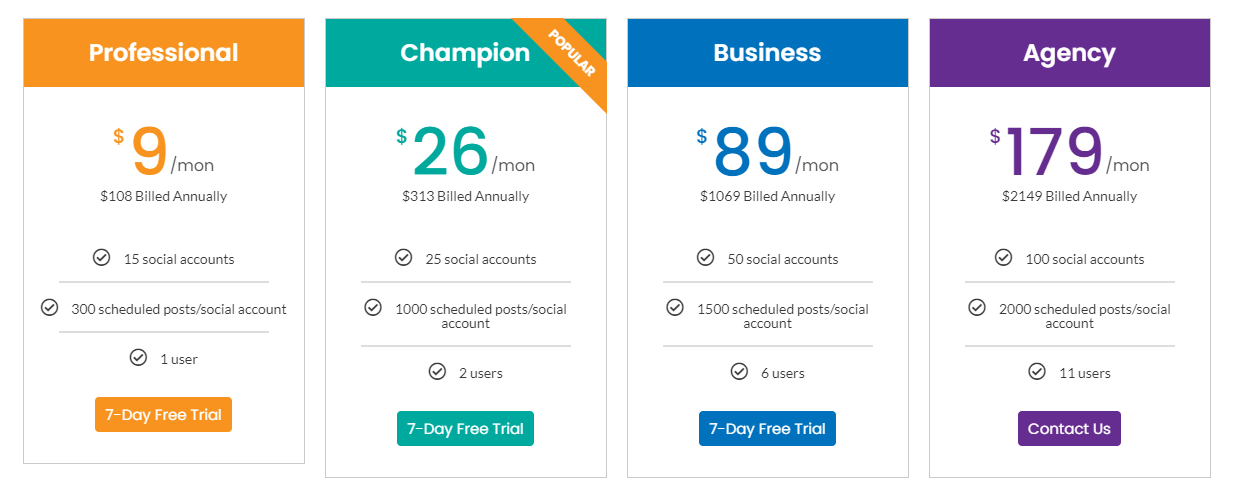1250x488 pixels.
Task: Start Professional plan 7-Day Free Trial
Action: [163, 414]
